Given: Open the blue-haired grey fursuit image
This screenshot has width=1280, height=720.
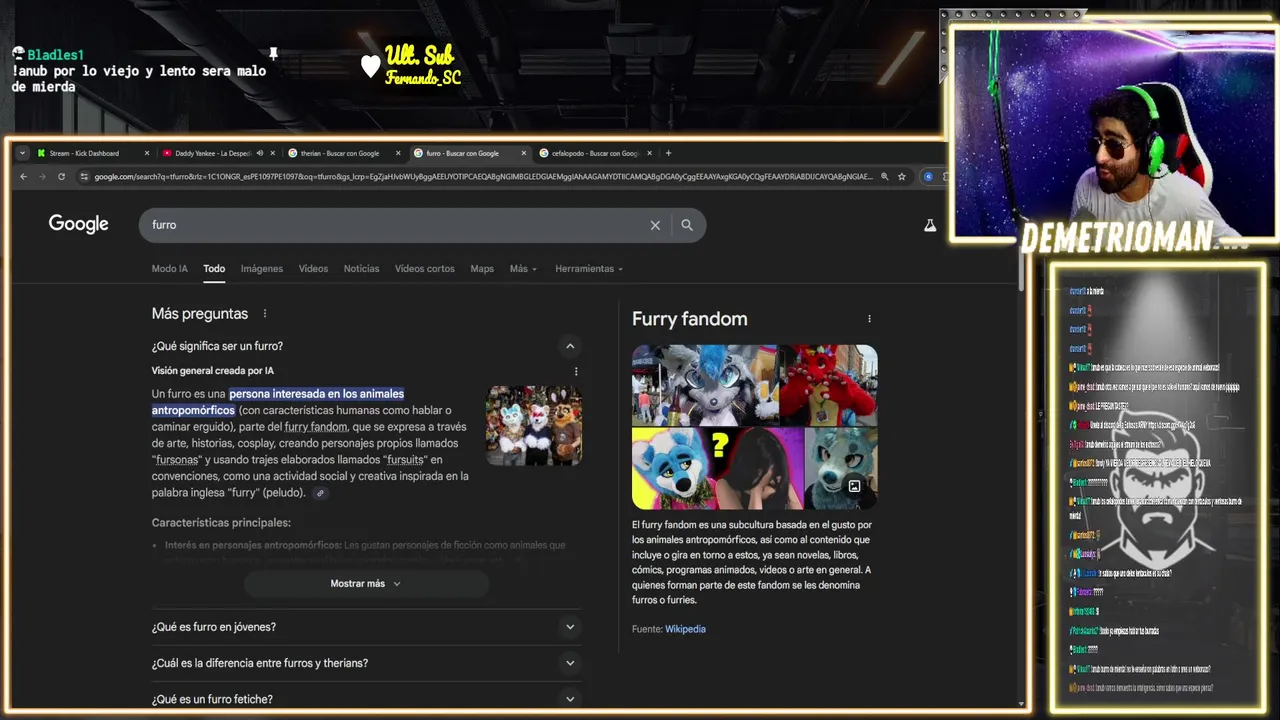Looking at the screenshot, I should pos(705,385).
